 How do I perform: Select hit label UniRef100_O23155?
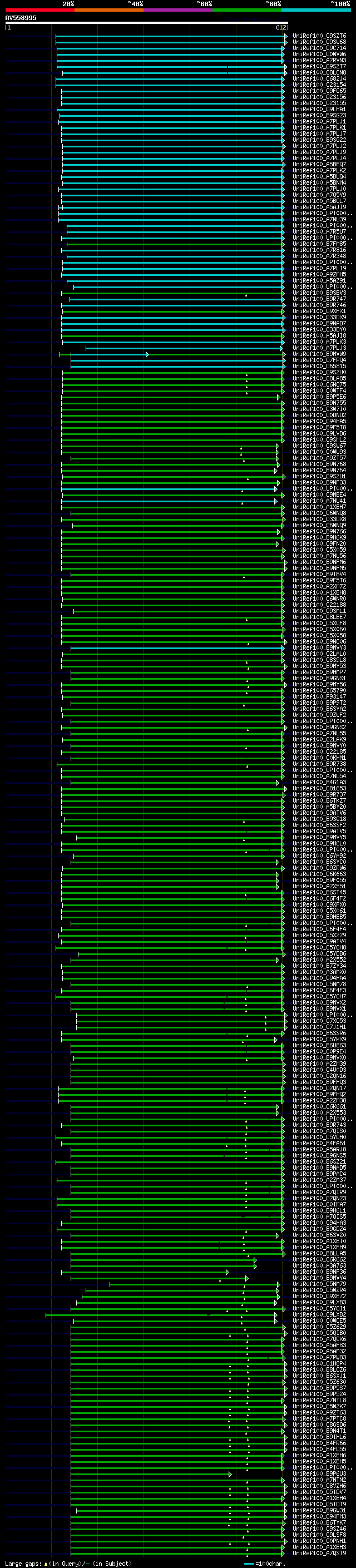pyautogui.click(x=319, y=103)
